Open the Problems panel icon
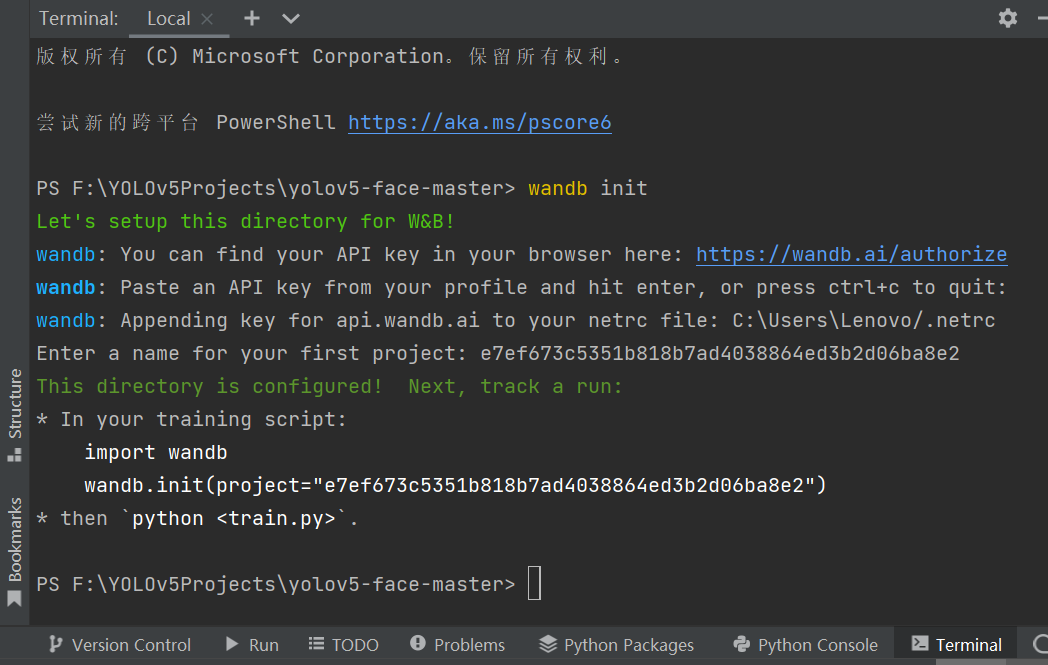This screenshot has width=1048, height=665. (x=457, y=644)
